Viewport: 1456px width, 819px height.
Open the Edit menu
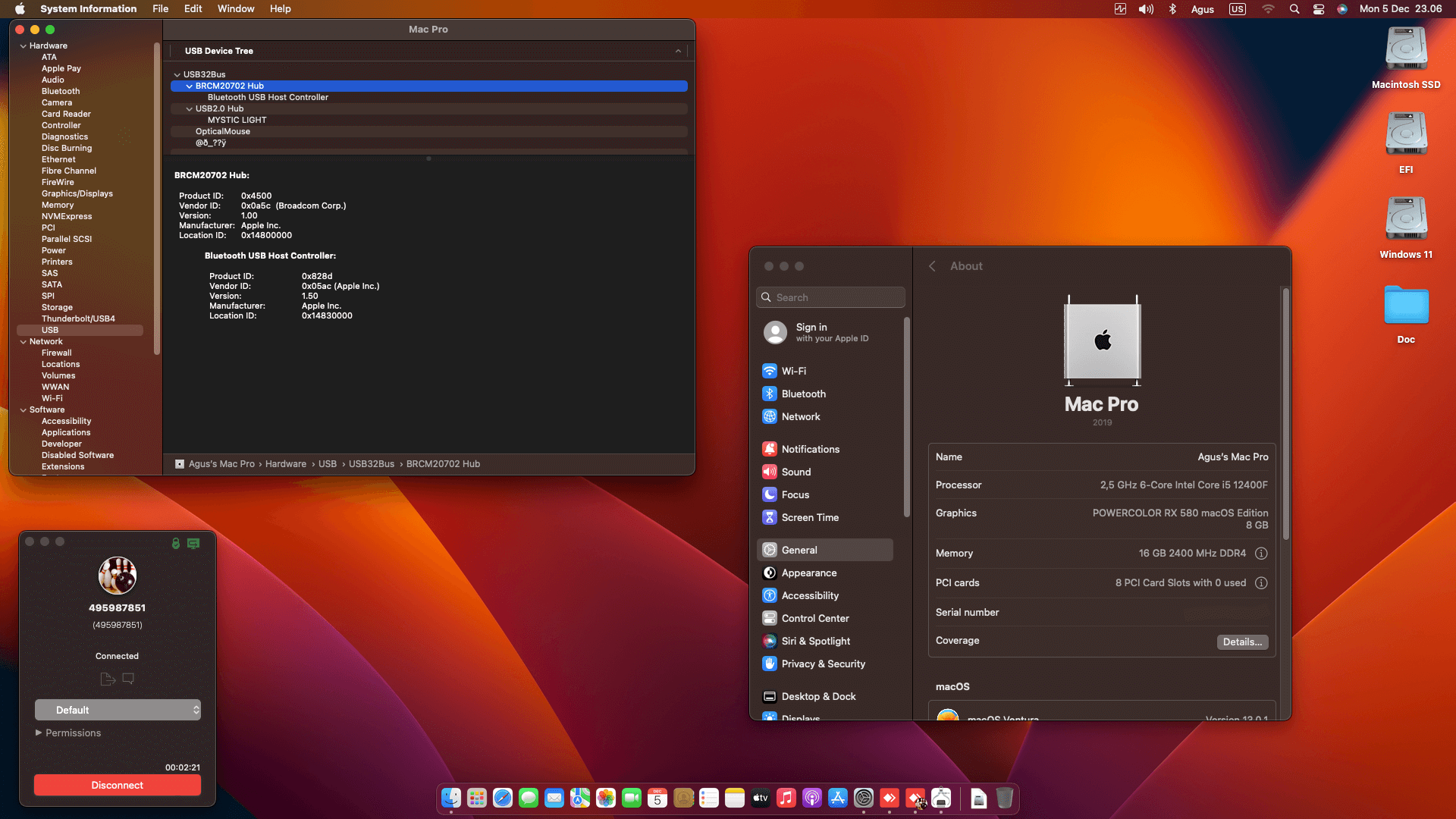click(x=193, y=9)
